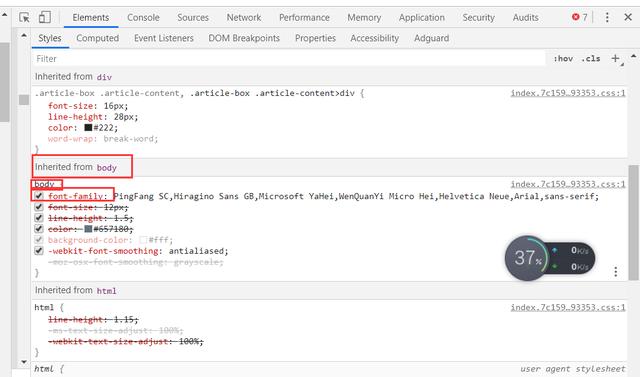The image size is (640, 377).
Task: Toggle the :hov element state panel
Action: pos(563,59)
